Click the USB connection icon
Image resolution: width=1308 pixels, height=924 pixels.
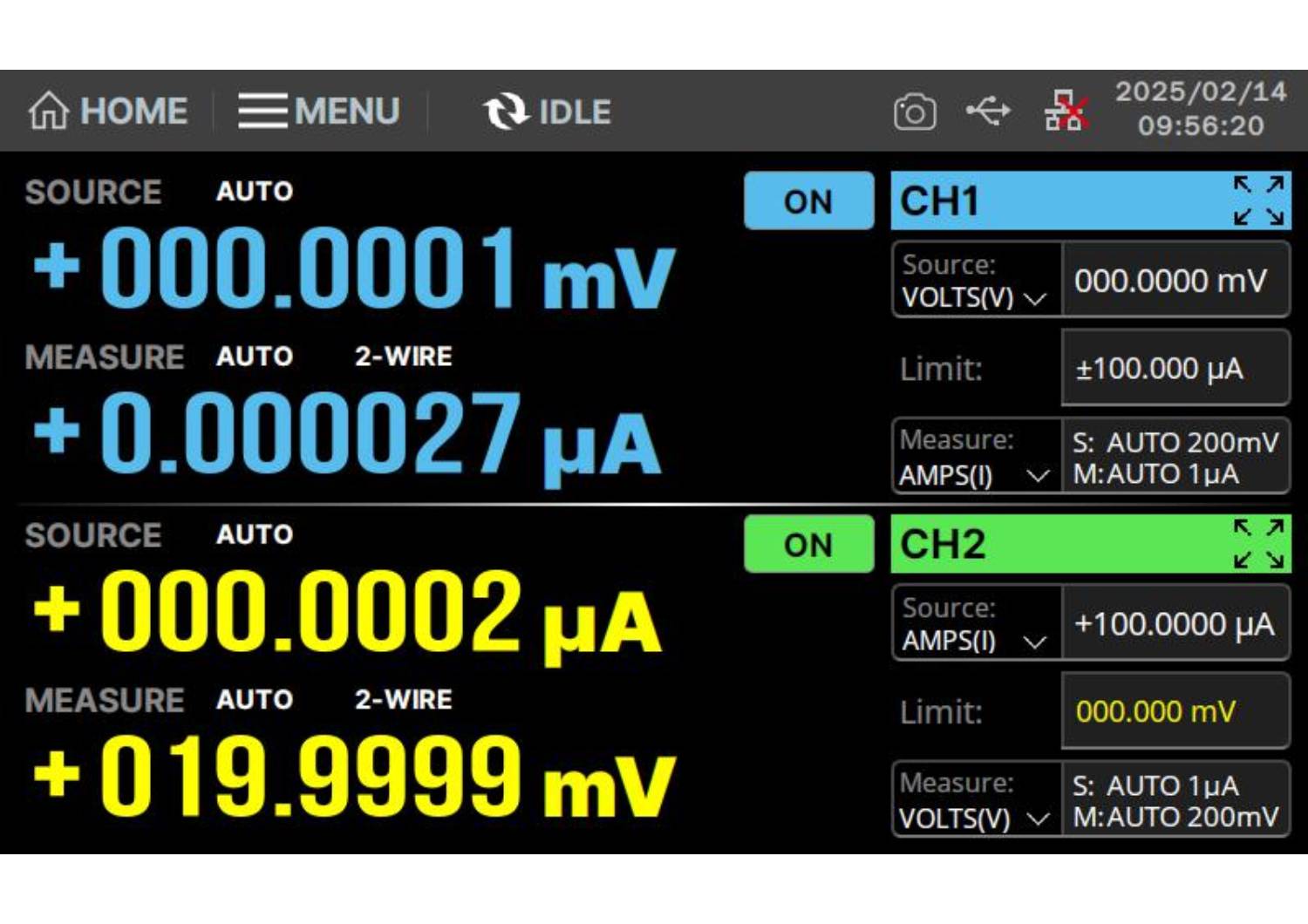pyautogui.click(x=988, y=112)
